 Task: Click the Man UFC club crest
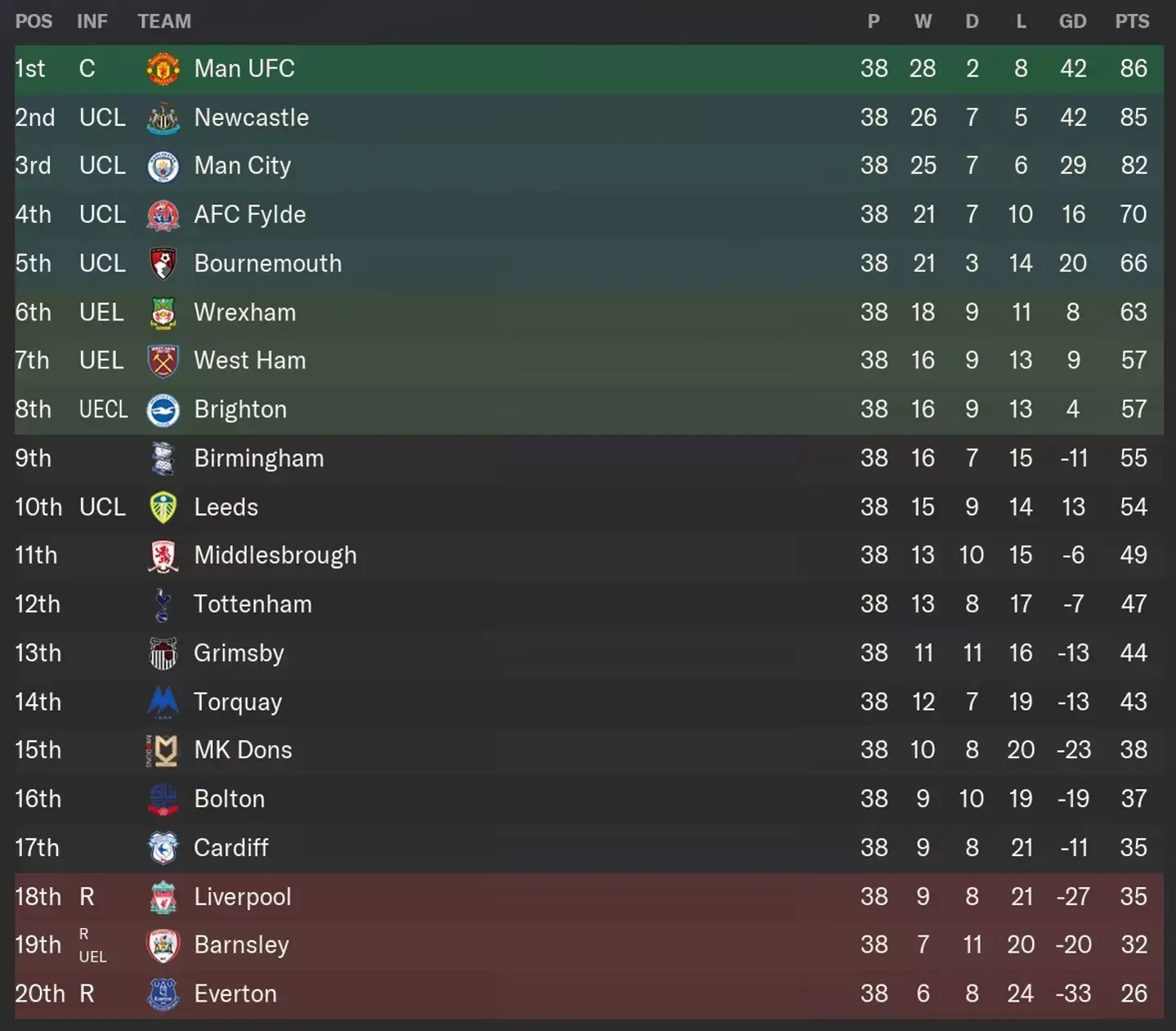[x=163, y=69]
